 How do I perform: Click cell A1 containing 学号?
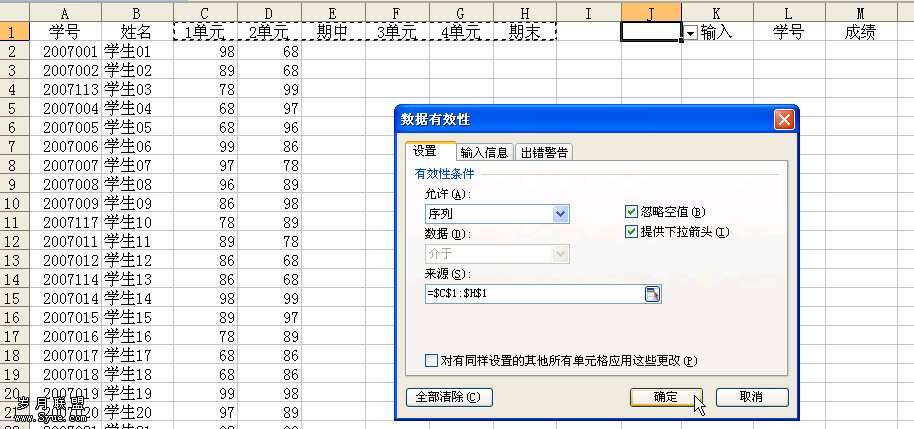[65, 32]
